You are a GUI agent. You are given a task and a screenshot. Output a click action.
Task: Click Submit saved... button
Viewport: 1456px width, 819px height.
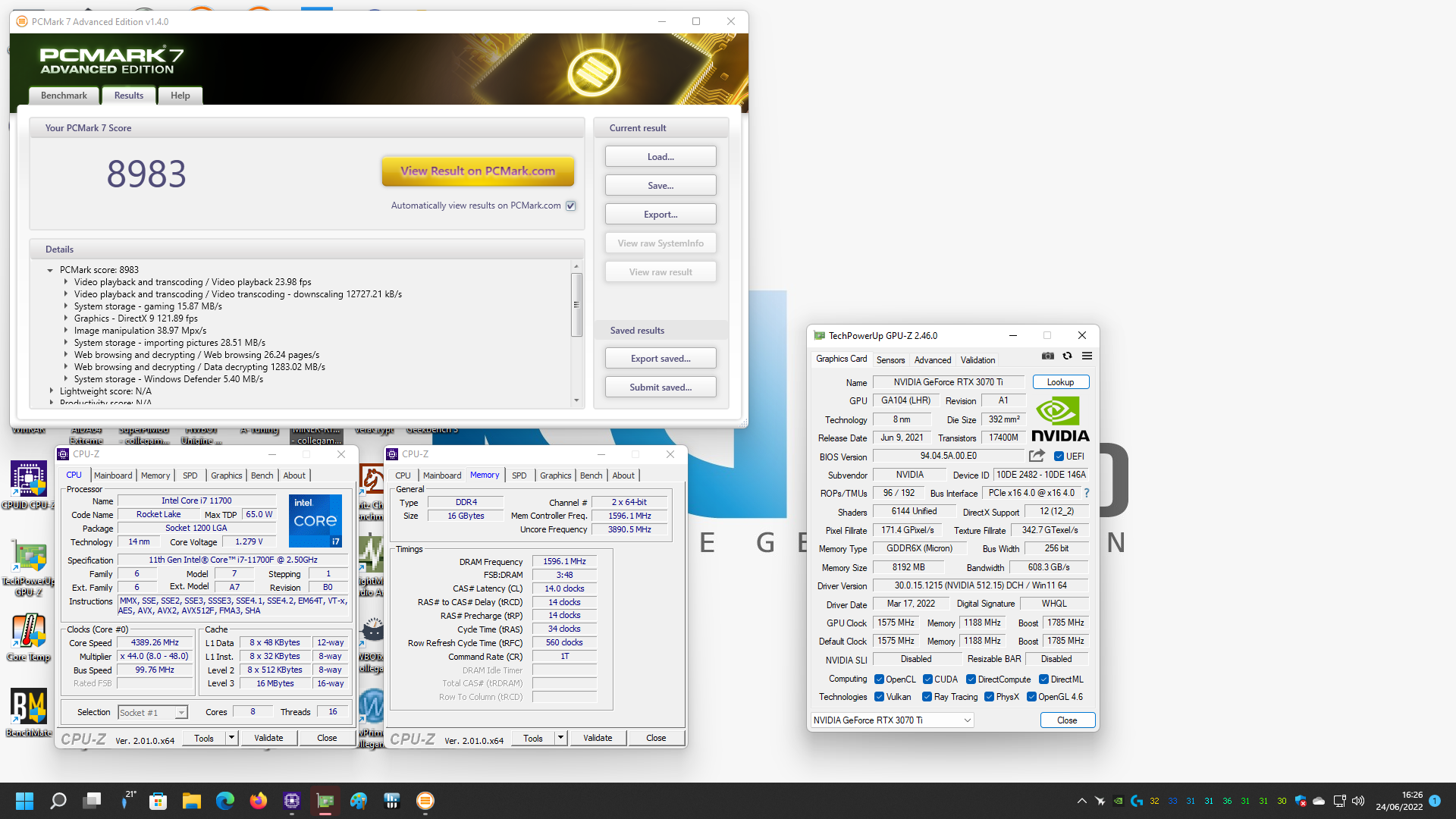point(661,388)
